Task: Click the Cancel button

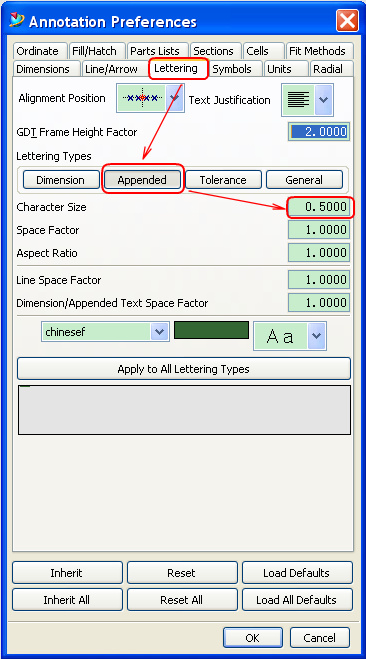Action: click(x=320, y=638)
